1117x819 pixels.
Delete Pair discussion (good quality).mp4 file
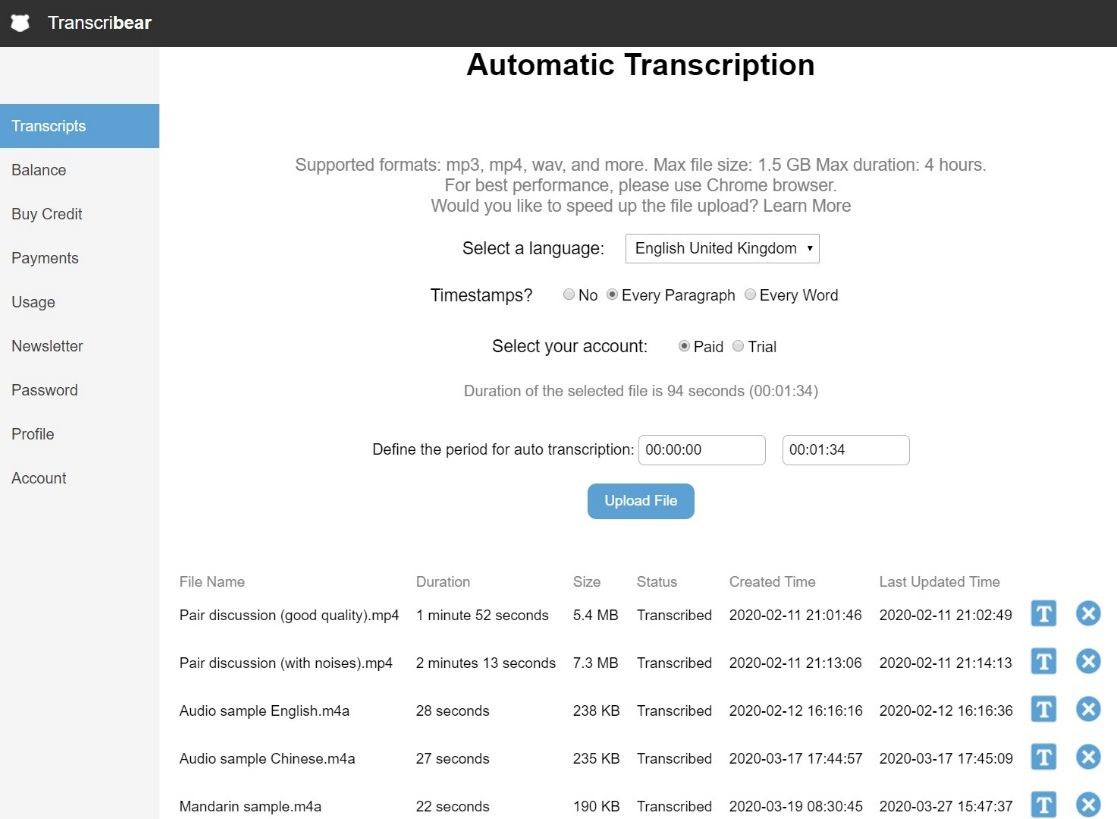click(x=1088, y=613)
